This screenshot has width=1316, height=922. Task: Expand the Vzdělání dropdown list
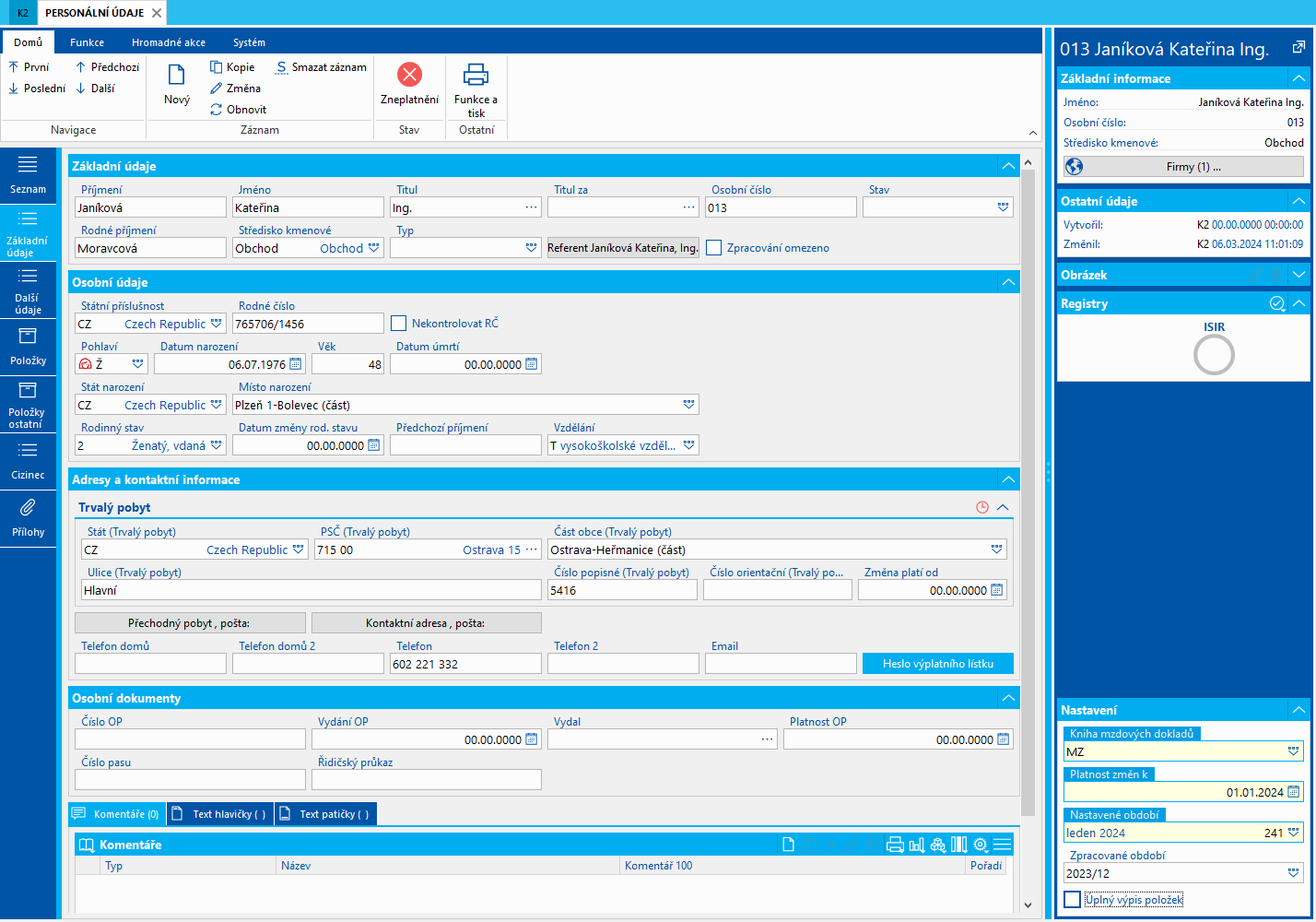point(688,445)
